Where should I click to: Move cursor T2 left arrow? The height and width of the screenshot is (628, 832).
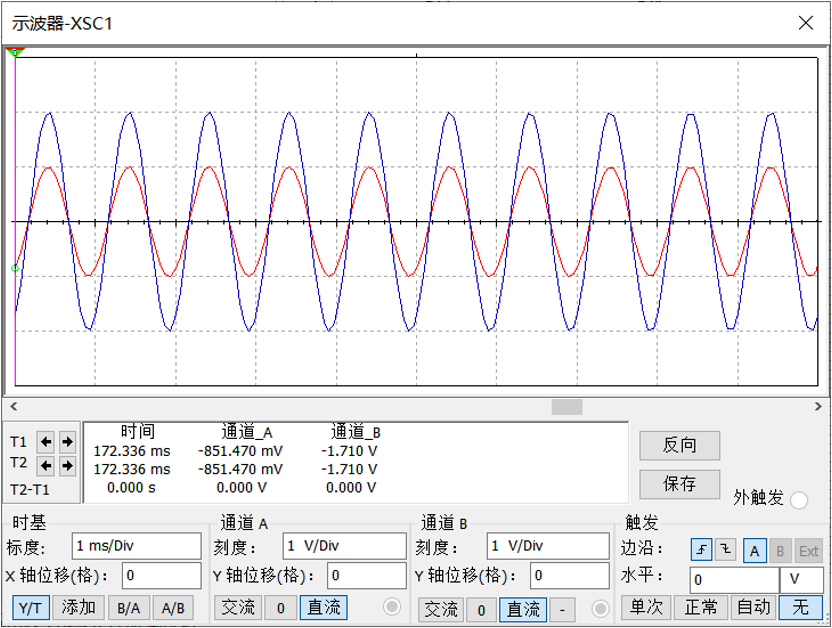pyautogui.click(x=46, y=466)
